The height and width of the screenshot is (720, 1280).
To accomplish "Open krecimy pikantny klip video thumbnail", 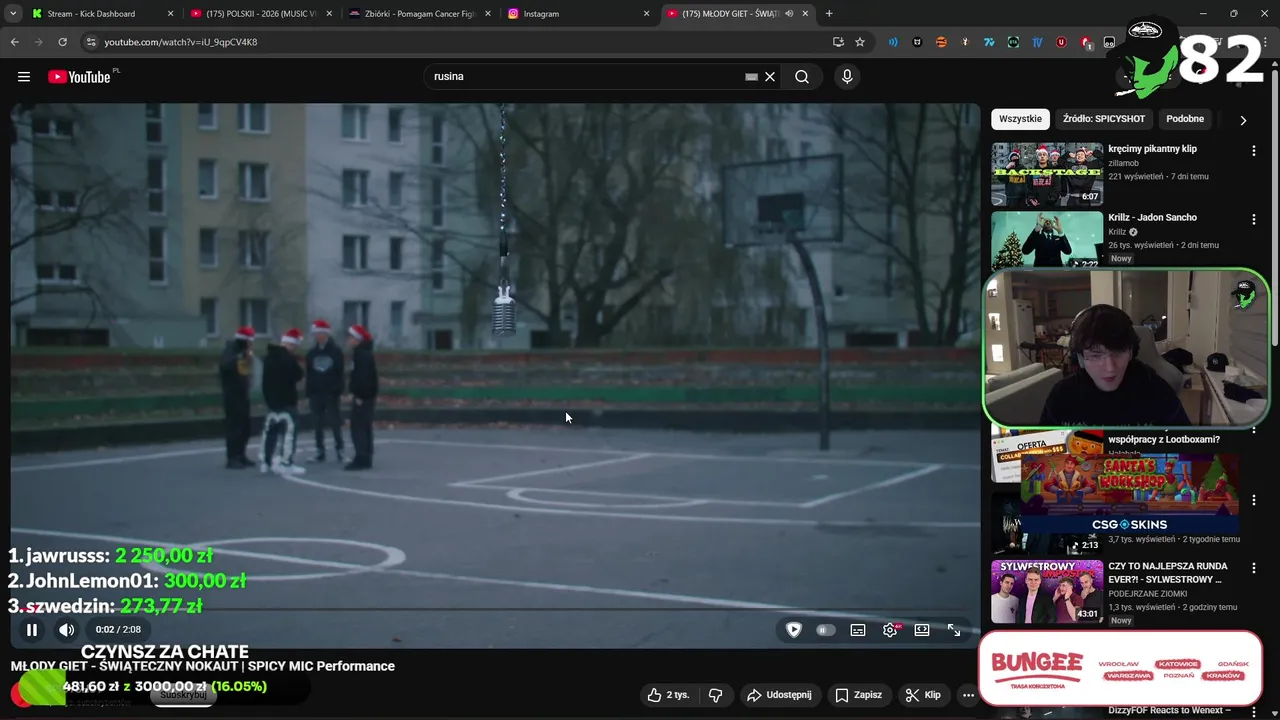I will pyautogui.click(x=1047, y=173).
